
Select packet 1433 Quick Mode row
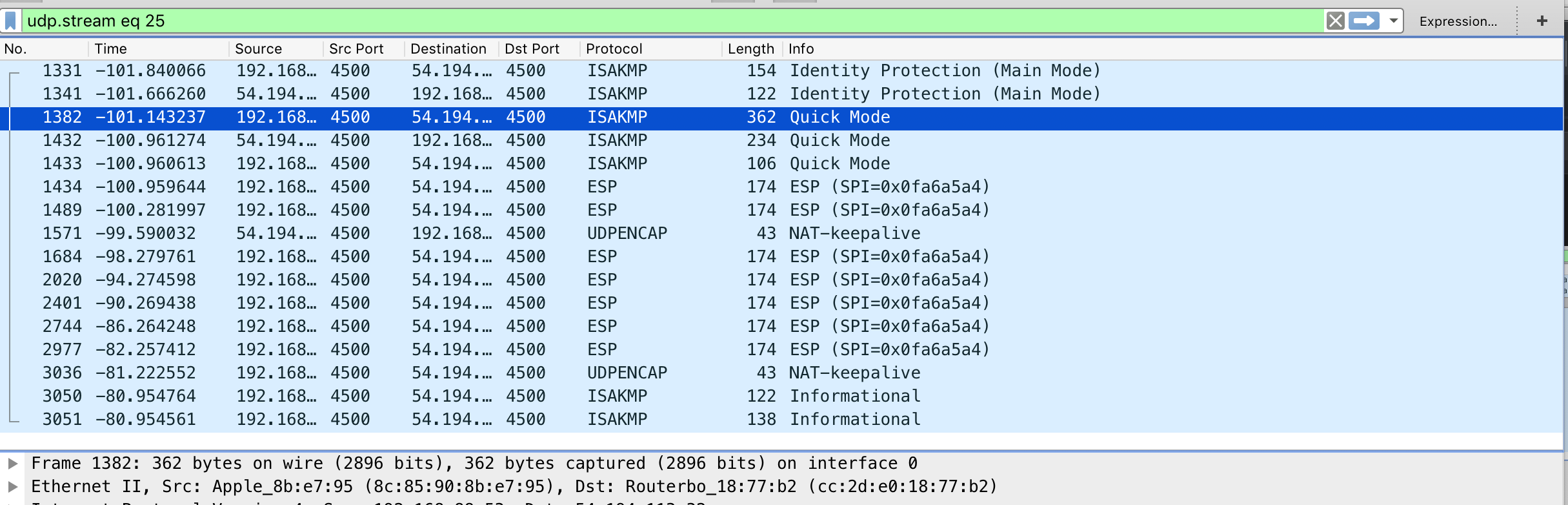(781, 164)
